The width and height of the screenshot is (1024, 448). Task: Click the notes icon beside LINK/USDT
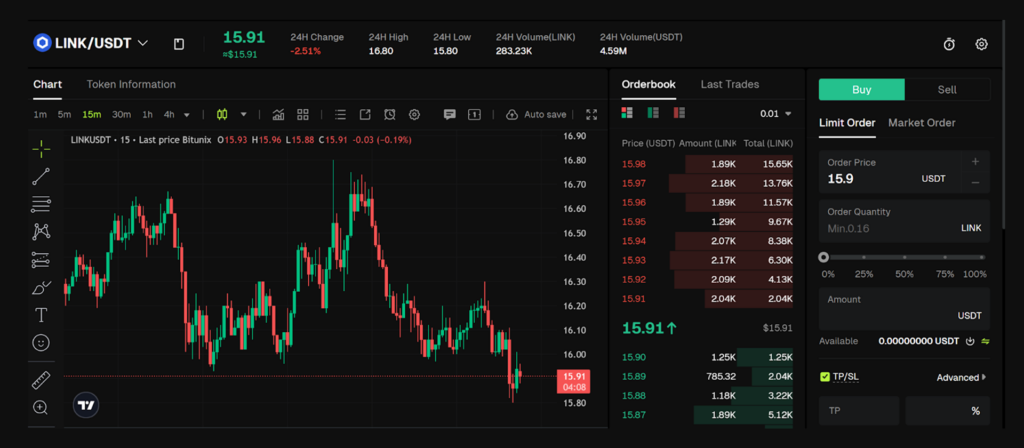pyautogui.click(x=179, y=44)
